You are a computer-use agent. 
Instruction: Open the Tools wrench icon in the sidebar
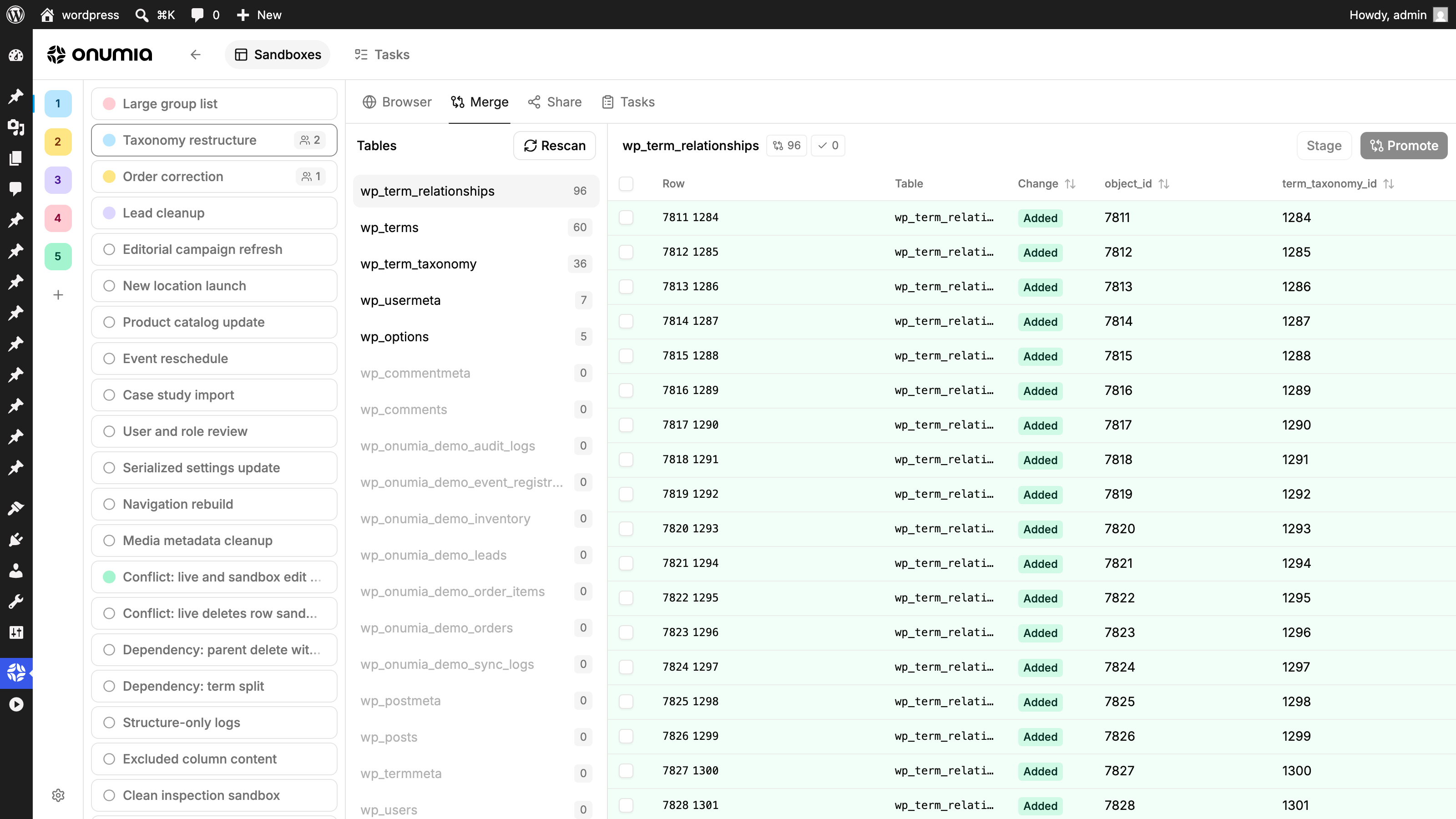click(16, 602)
